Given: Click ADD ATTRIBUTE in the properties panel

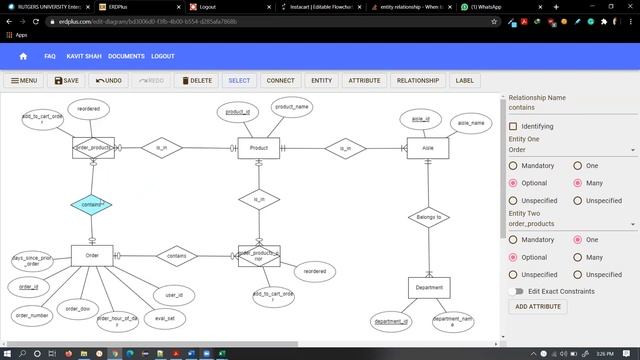Looking at the screenshot, I should 538,307.
